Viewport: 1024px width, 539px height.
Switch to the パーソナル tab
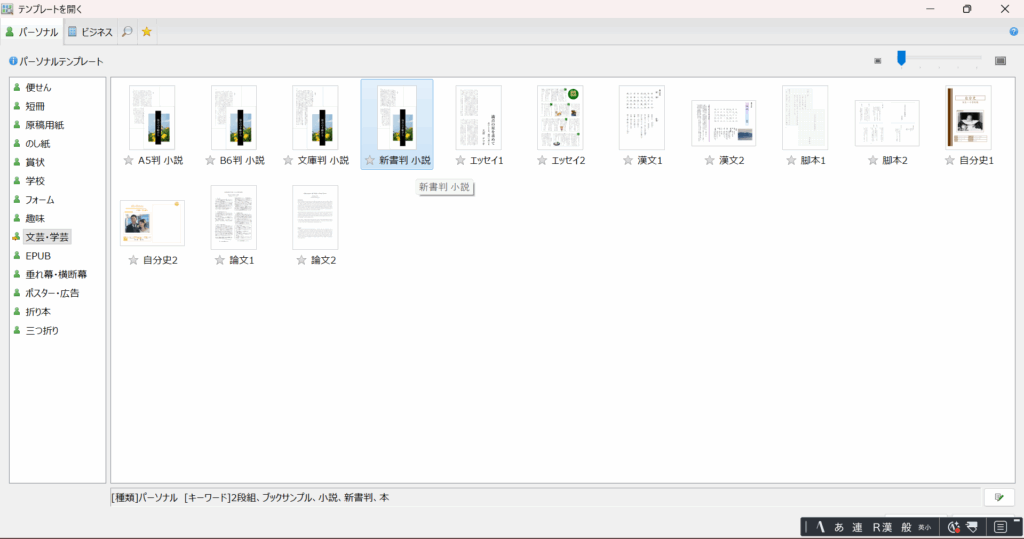pos(32,32)
